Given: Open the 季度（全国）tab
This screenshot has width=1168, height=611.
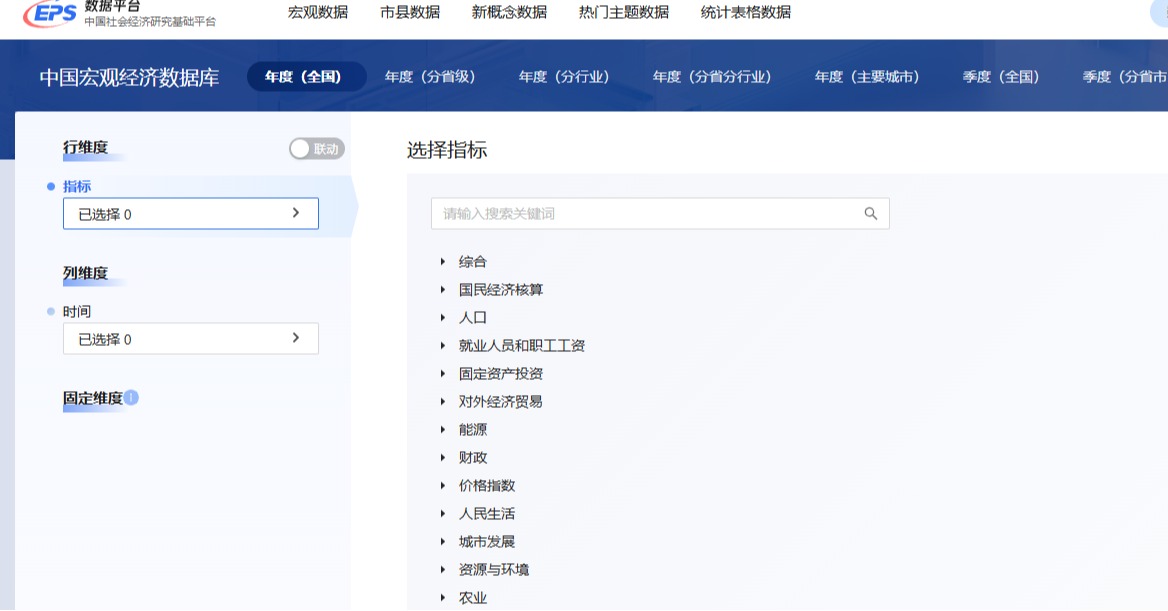Looking at the screenshot, I should click(x=1000, y=77).
